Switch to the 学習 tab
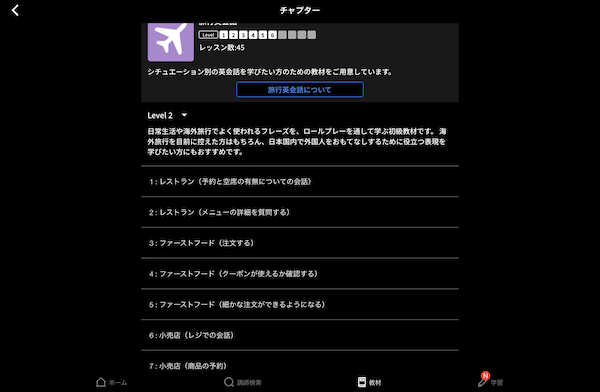This screenshot has width=600, height=392. (491, 382)
